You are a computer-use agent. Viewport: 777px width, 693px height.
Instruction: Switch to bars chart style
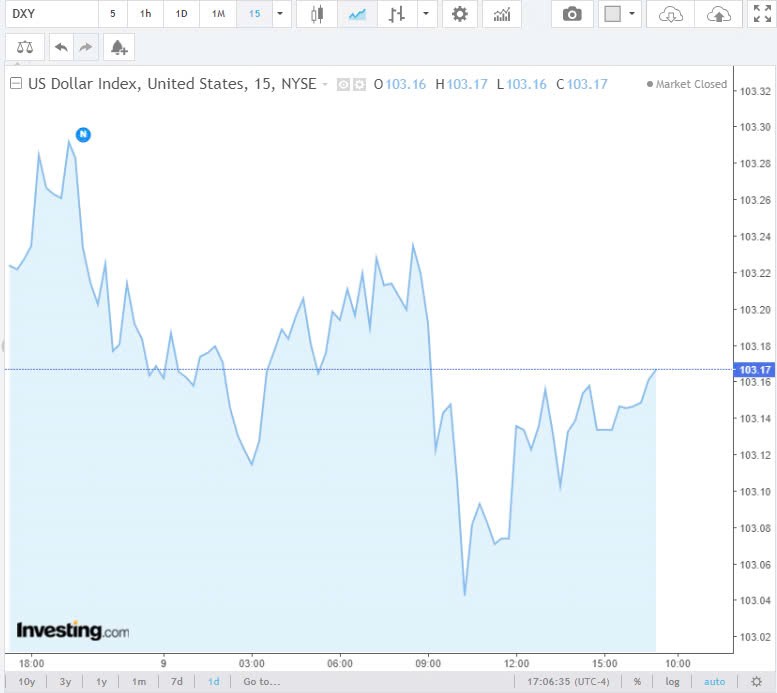point(396,14)
